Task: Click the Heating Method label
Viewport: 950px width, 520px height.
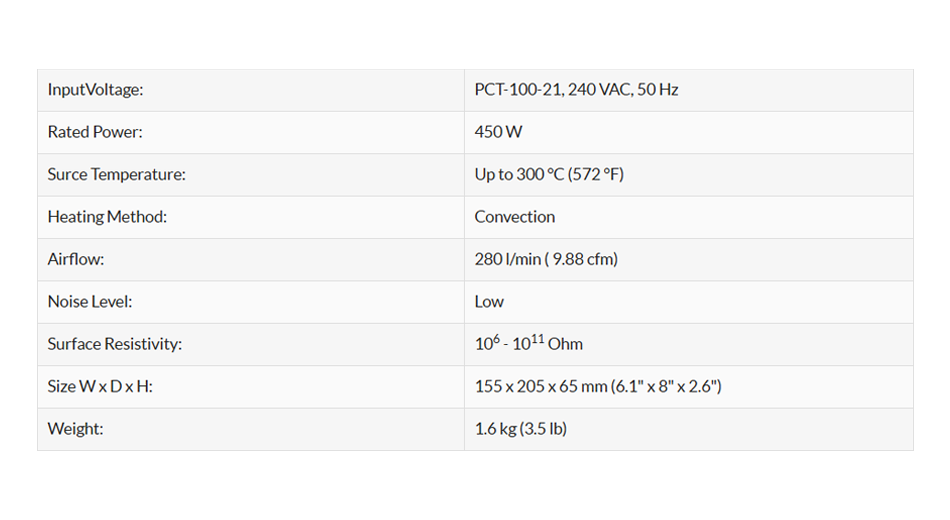Action: pyautogui.click(x=107, y=217)
